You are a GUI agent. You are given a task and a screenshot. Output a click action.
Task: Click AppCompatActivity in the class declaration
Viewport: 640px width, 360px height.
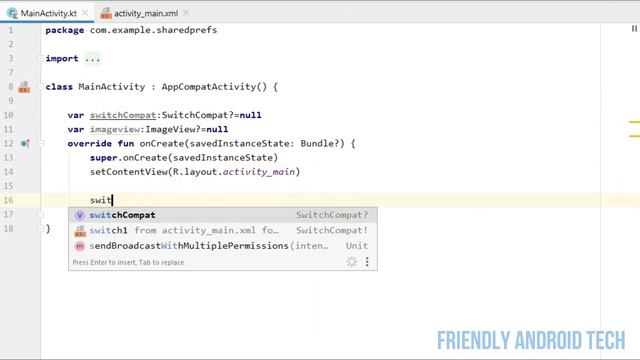(x=209, y=87)
